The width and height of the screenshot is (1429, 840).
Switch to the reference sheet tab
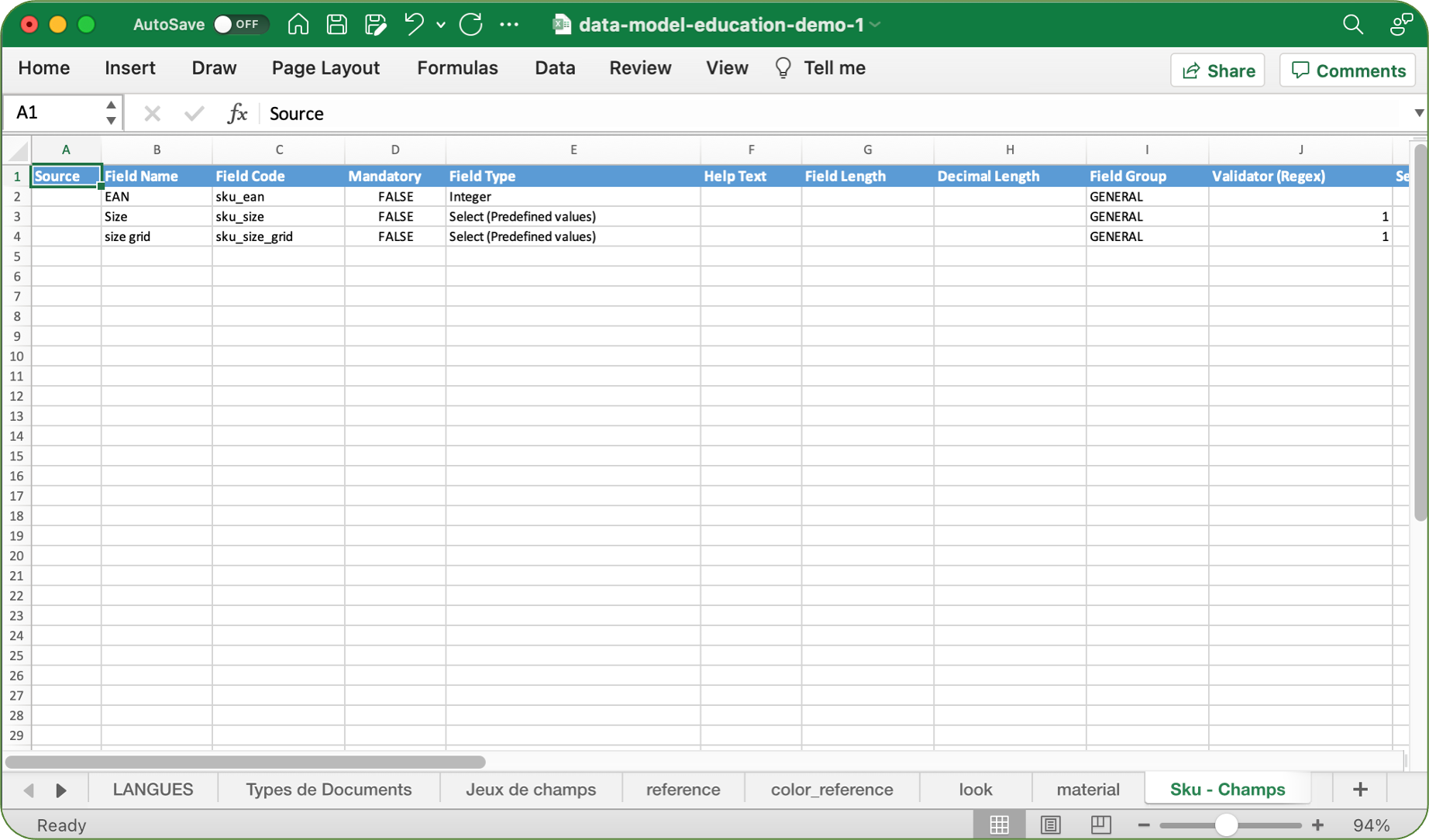683,790
